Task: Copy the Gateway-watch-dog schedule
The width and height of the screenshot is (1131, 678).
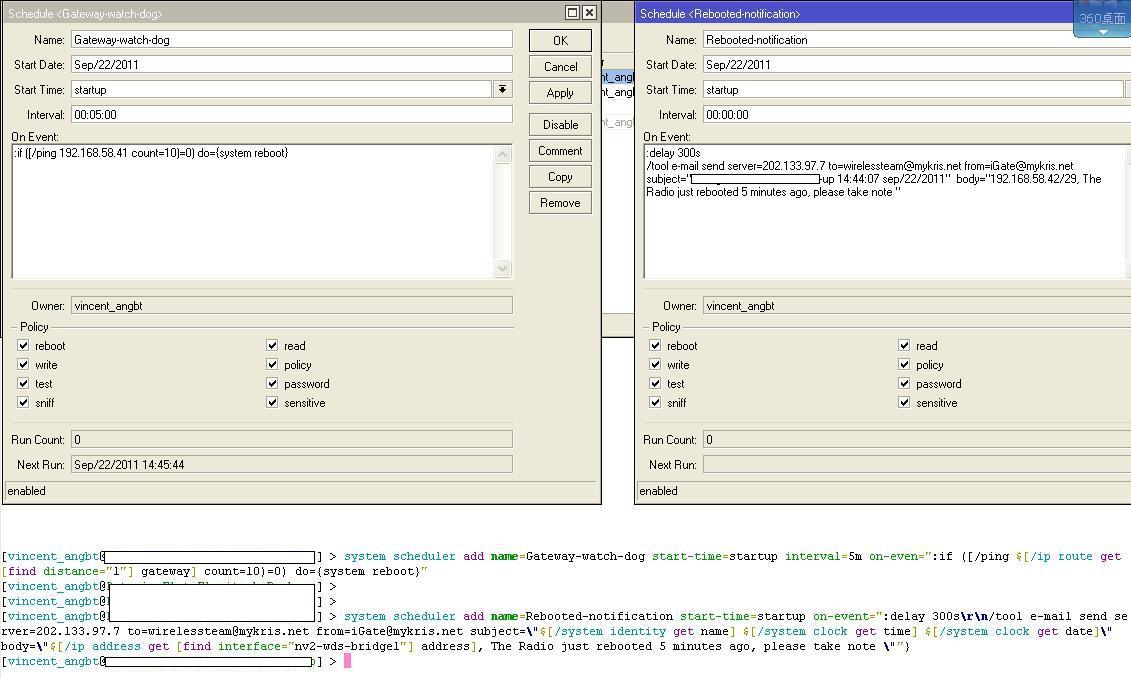Action: click(560, 176)
